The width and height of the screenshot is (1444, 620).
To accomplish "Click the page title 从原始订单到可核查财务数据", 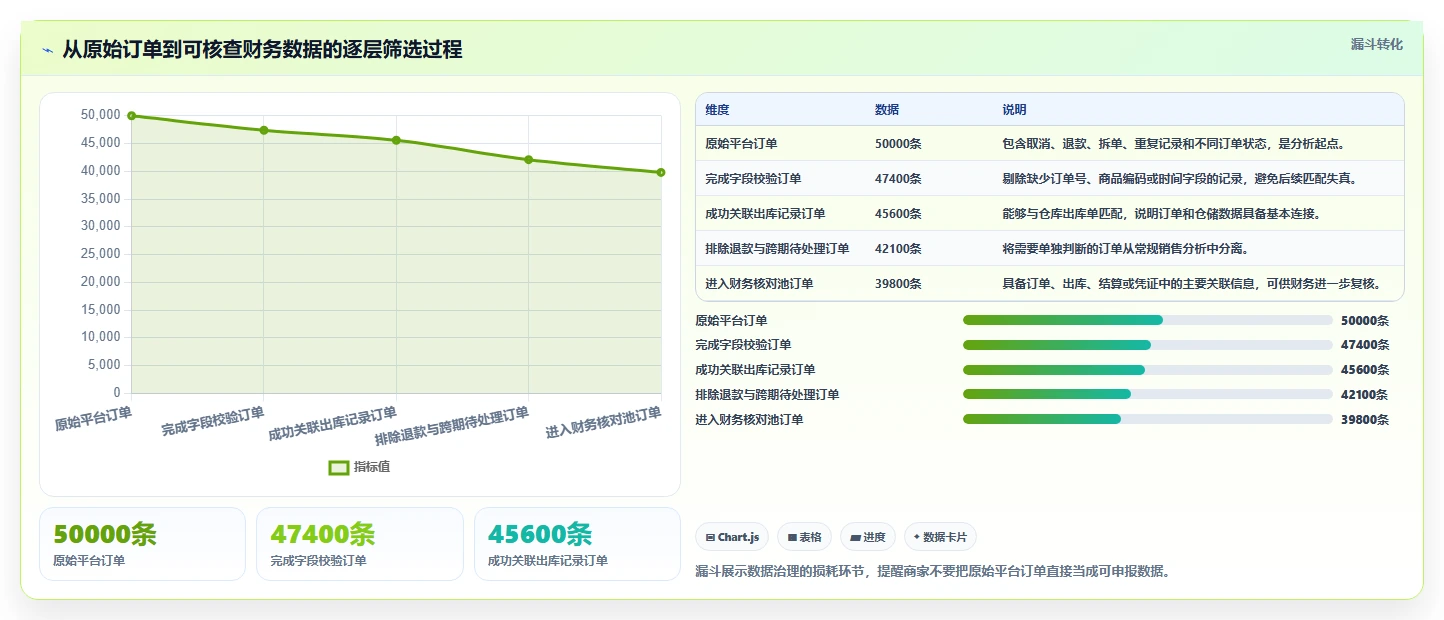I will coord(262,49).
